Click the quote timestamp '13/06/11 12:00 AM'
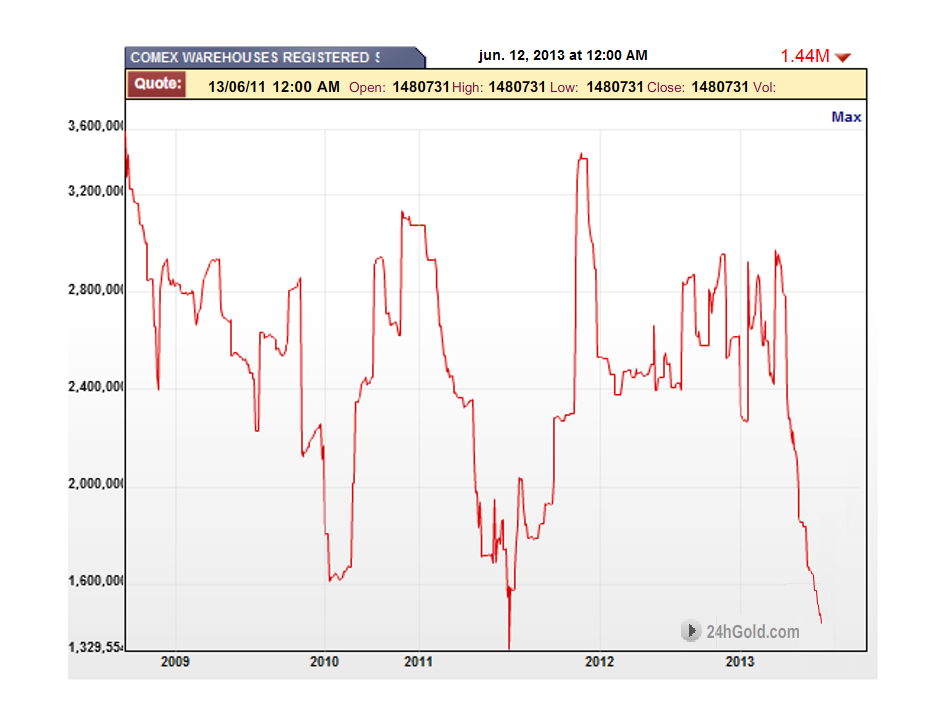Screen dimensions: 950x720 (x=273, y=87)
